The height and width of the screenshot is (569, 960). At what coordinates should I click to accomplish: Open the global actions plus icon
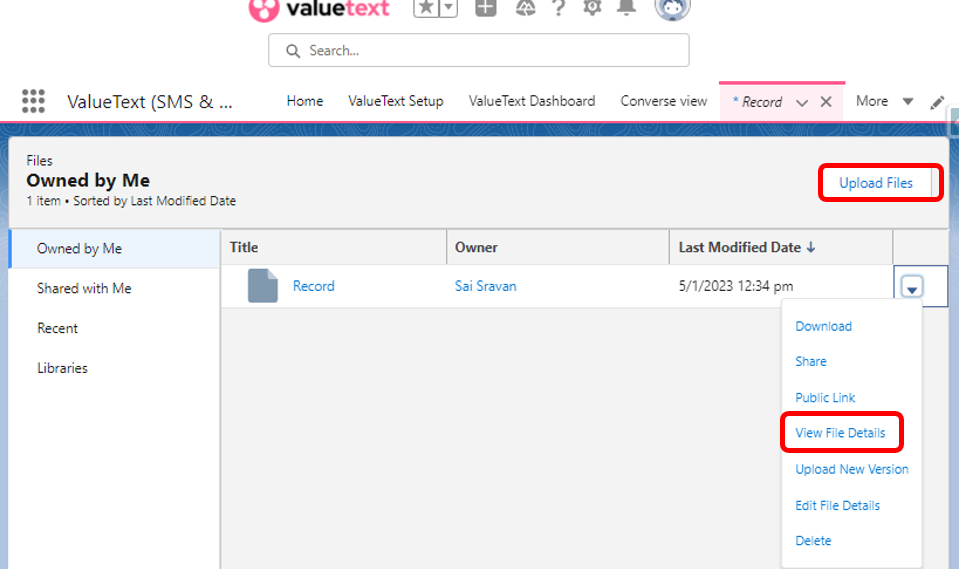pyautogui.click(x=486, y=8)
